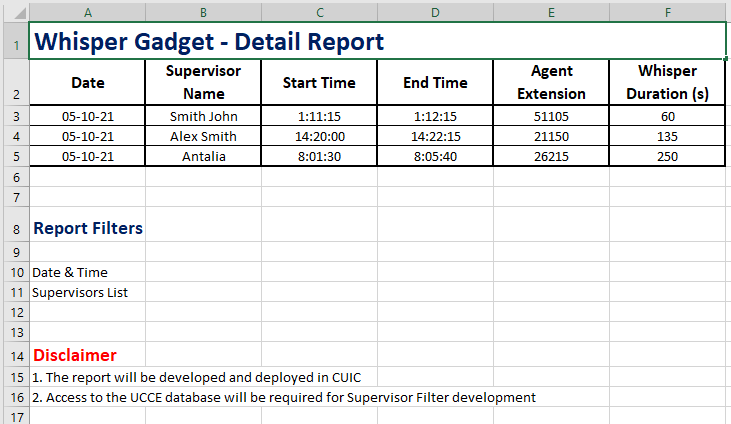Select the Whisper Gadget title cell
This screenshot has height=424, width=731.
coord(209,42)
